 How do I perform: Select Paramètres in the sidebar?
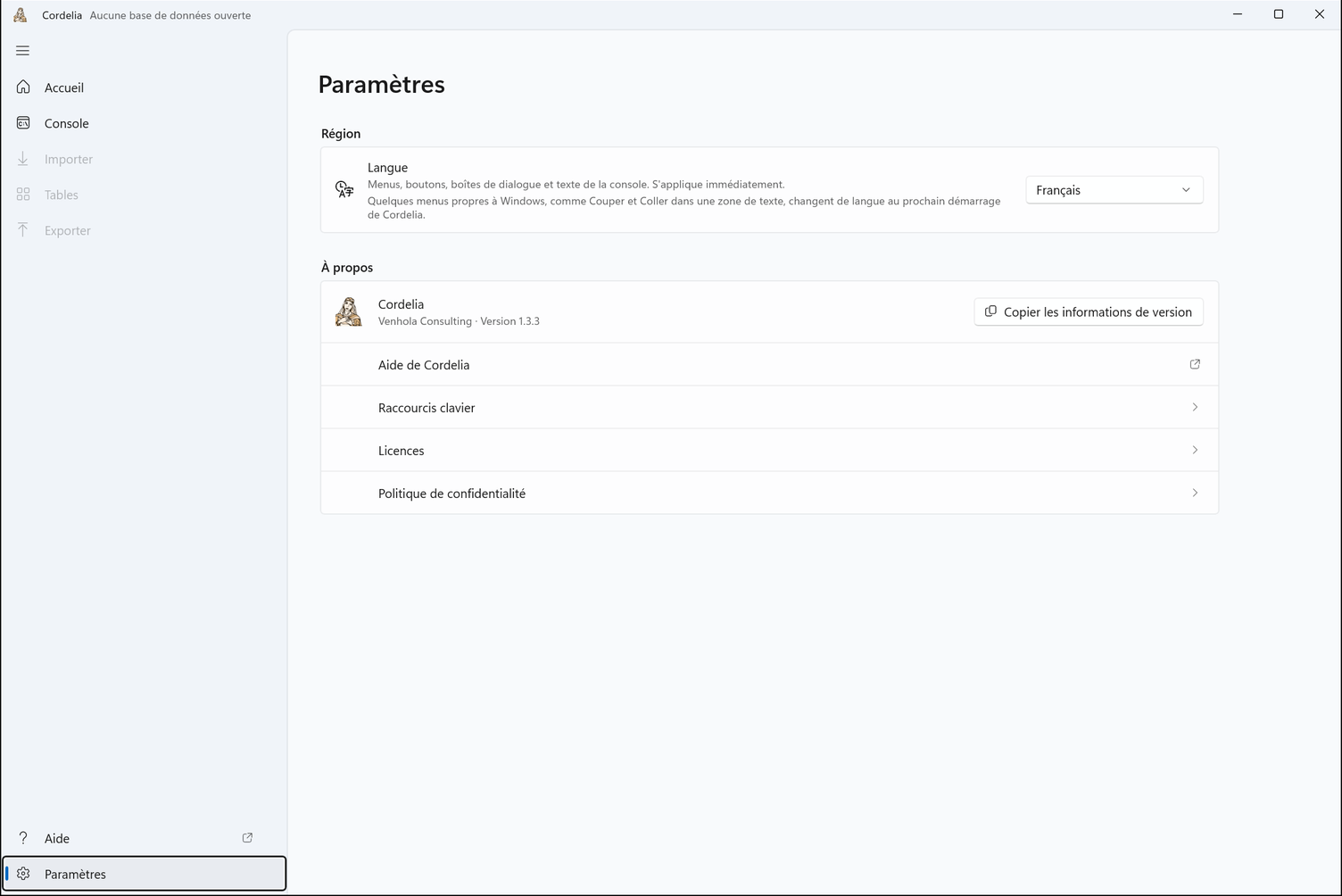(145, 874)
